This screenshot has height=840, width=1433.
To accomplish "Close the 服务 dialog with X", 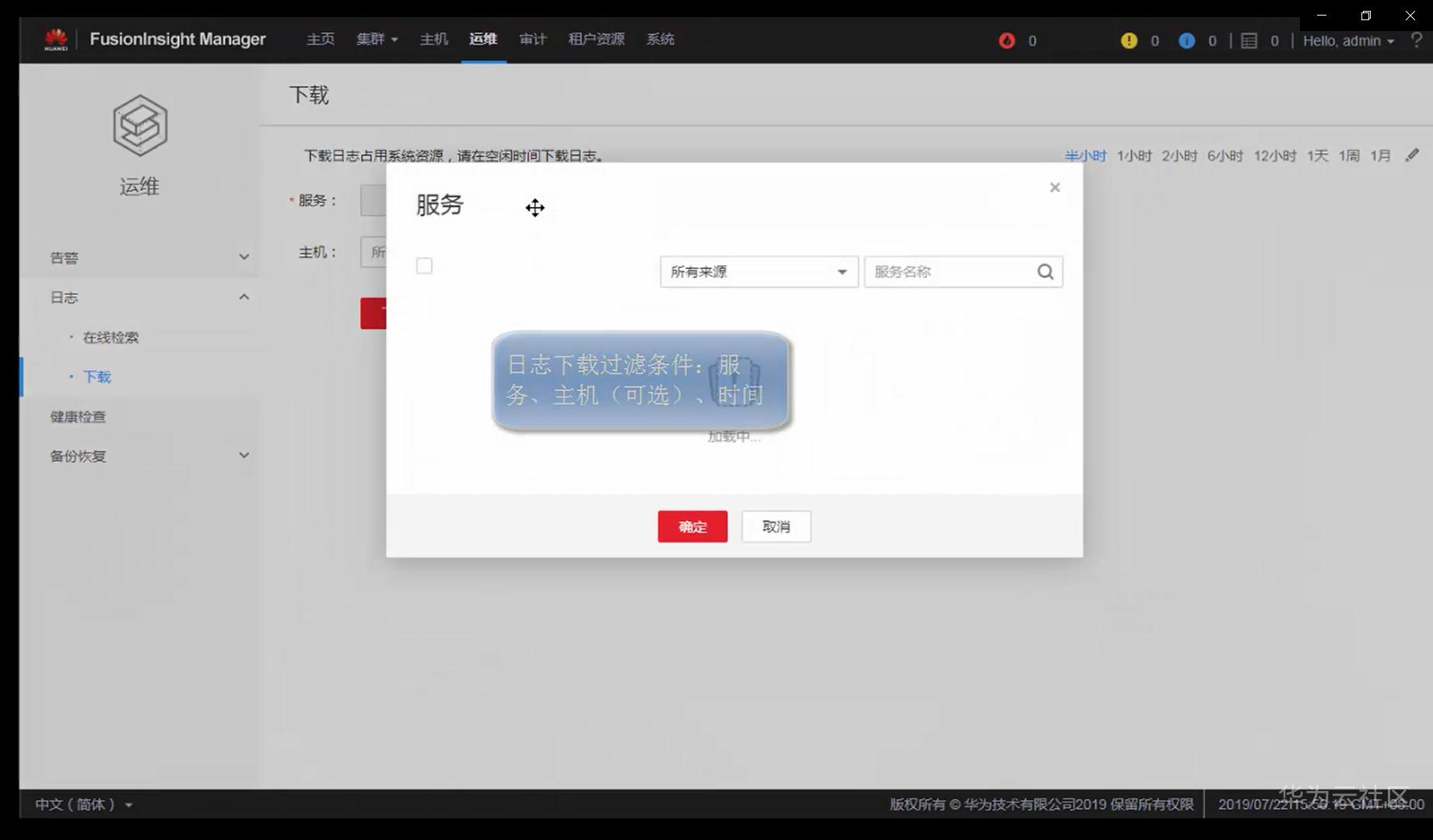I will click(x=1055, y=187).
